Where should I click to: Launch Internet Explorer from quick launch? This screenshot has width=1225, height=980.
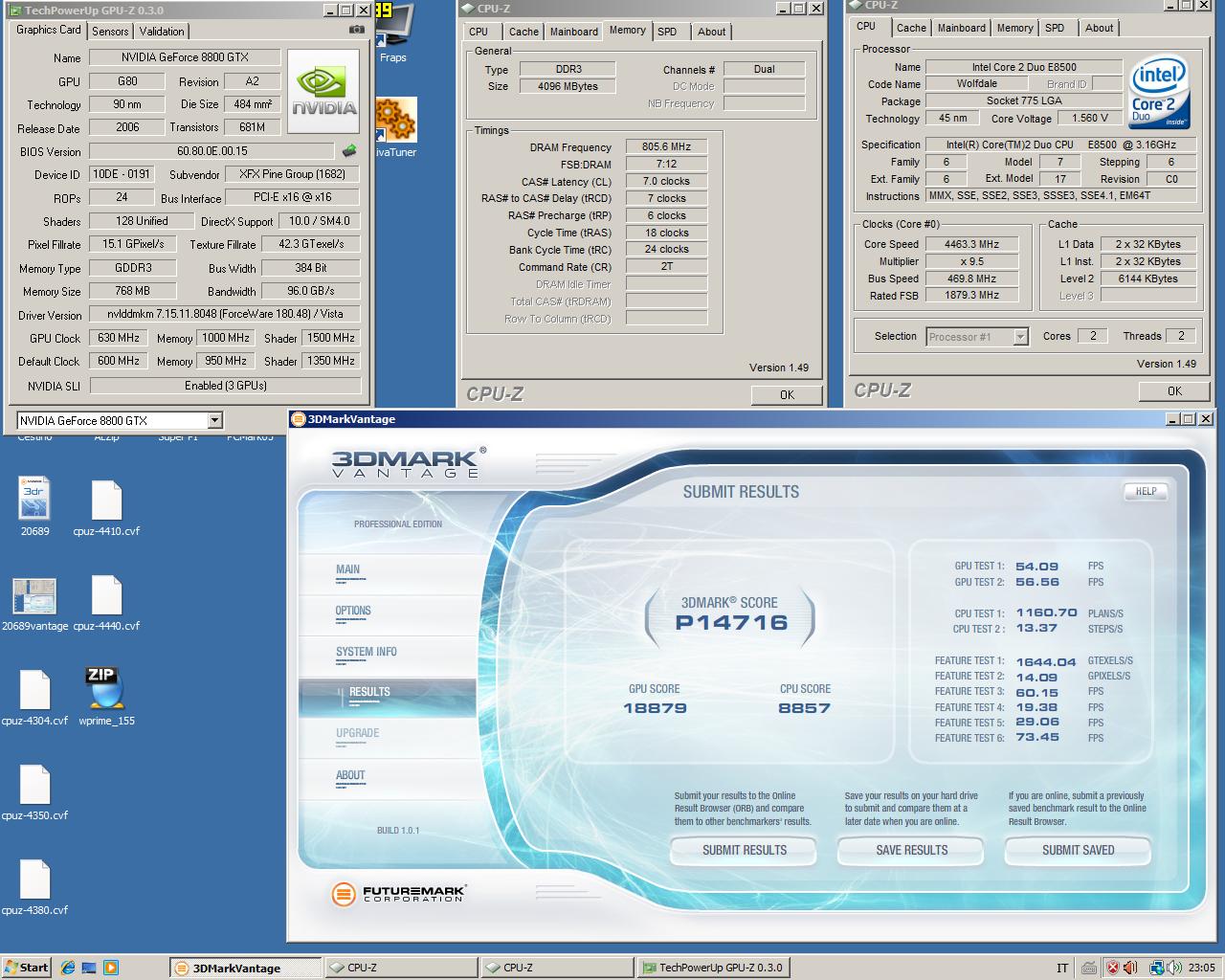pos(68,968)
